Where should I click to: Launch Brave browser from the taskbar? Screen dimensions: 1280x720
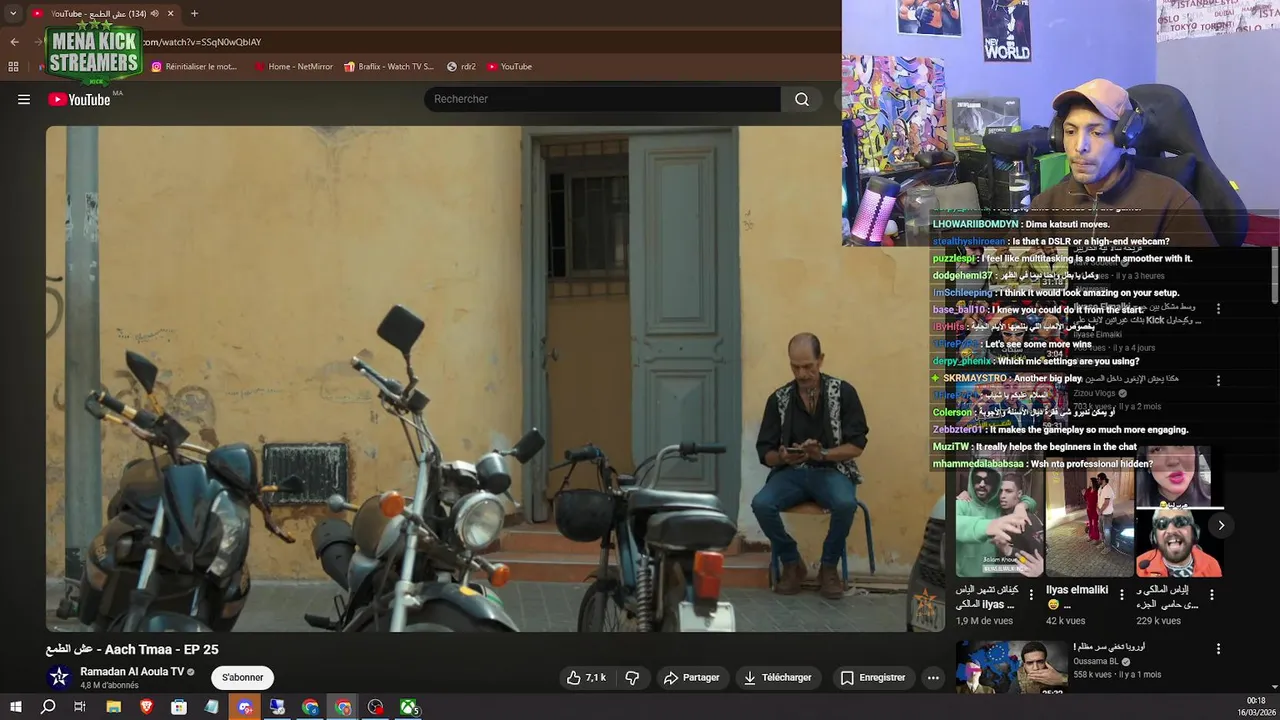[x=146, y=707]
